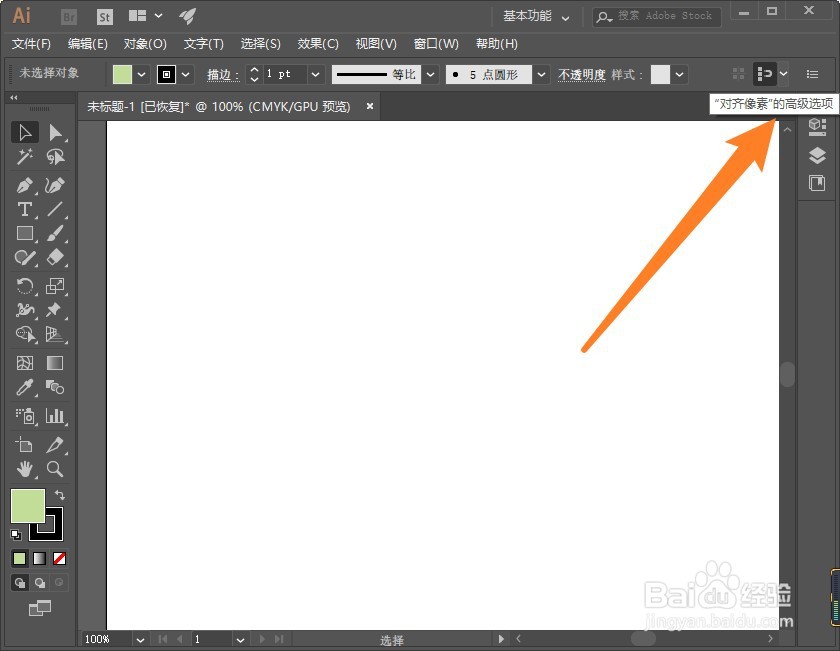
Task: Select the Width tool
Action: (25, 310)
